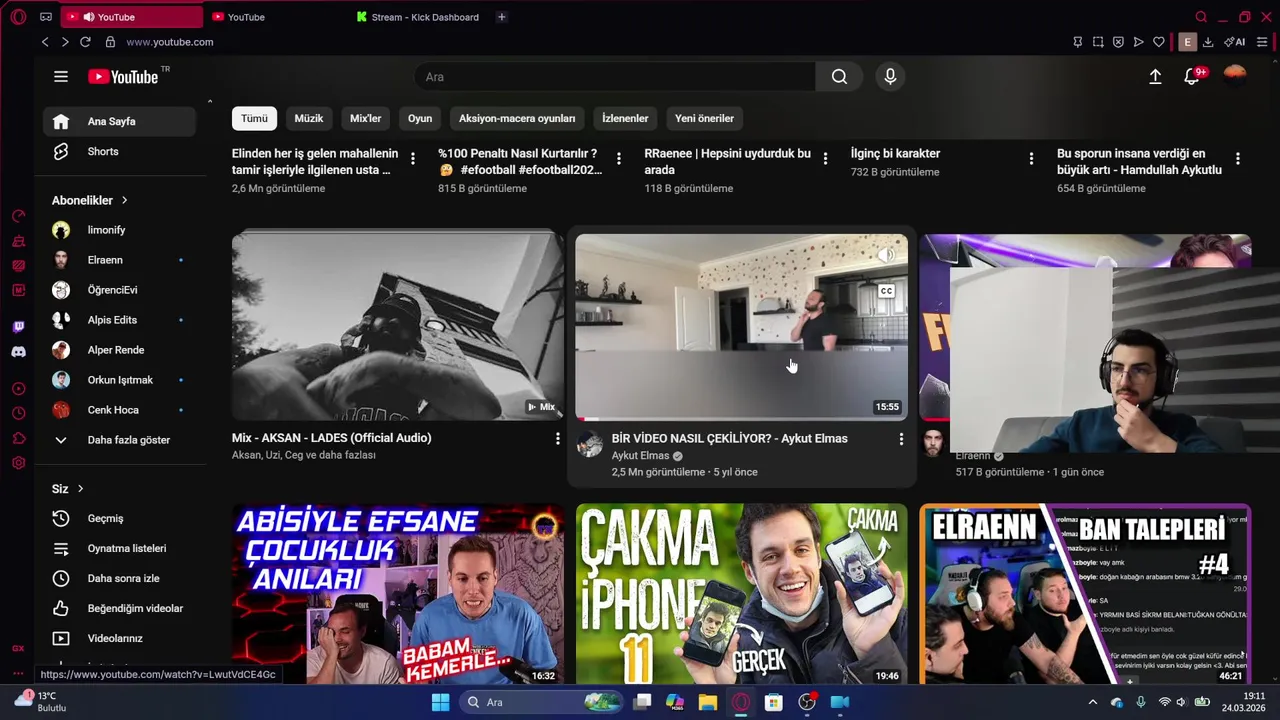Open File Explorer from taskbar
Viewport: 1280px width, 720px height.
click(707, 702)
